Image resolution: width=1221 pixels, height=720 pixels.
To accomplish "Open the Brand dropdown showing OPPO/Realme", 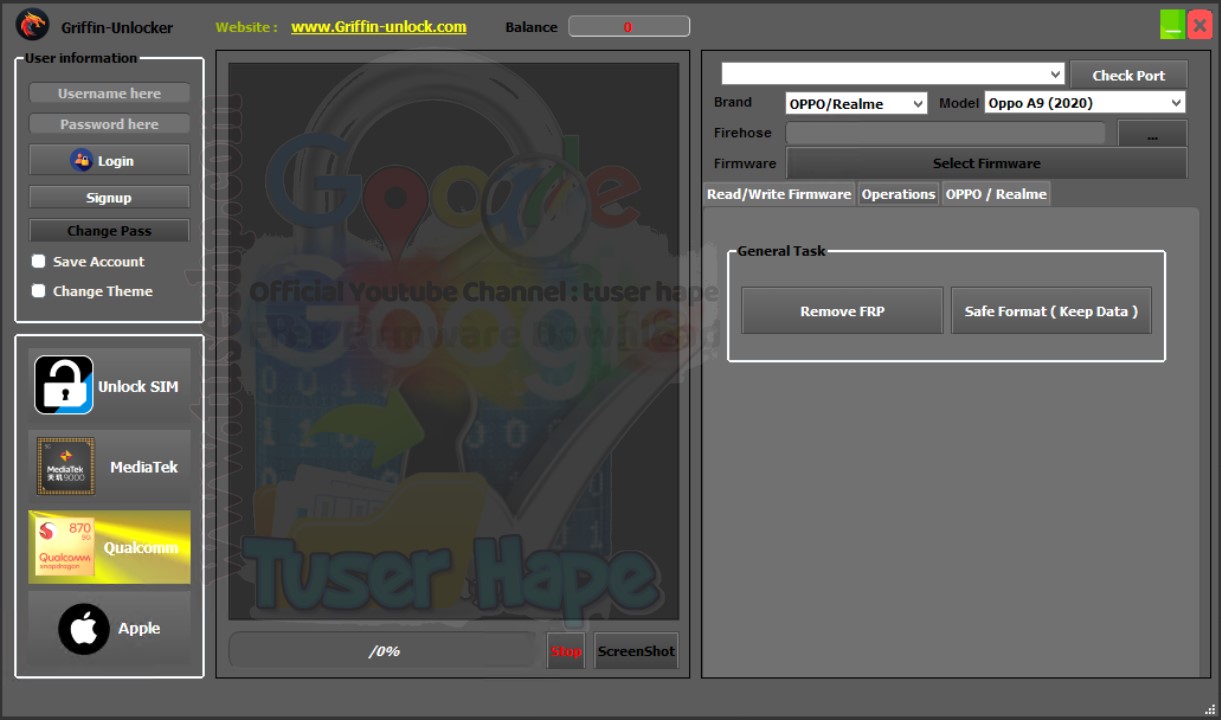I will (856, 103).
